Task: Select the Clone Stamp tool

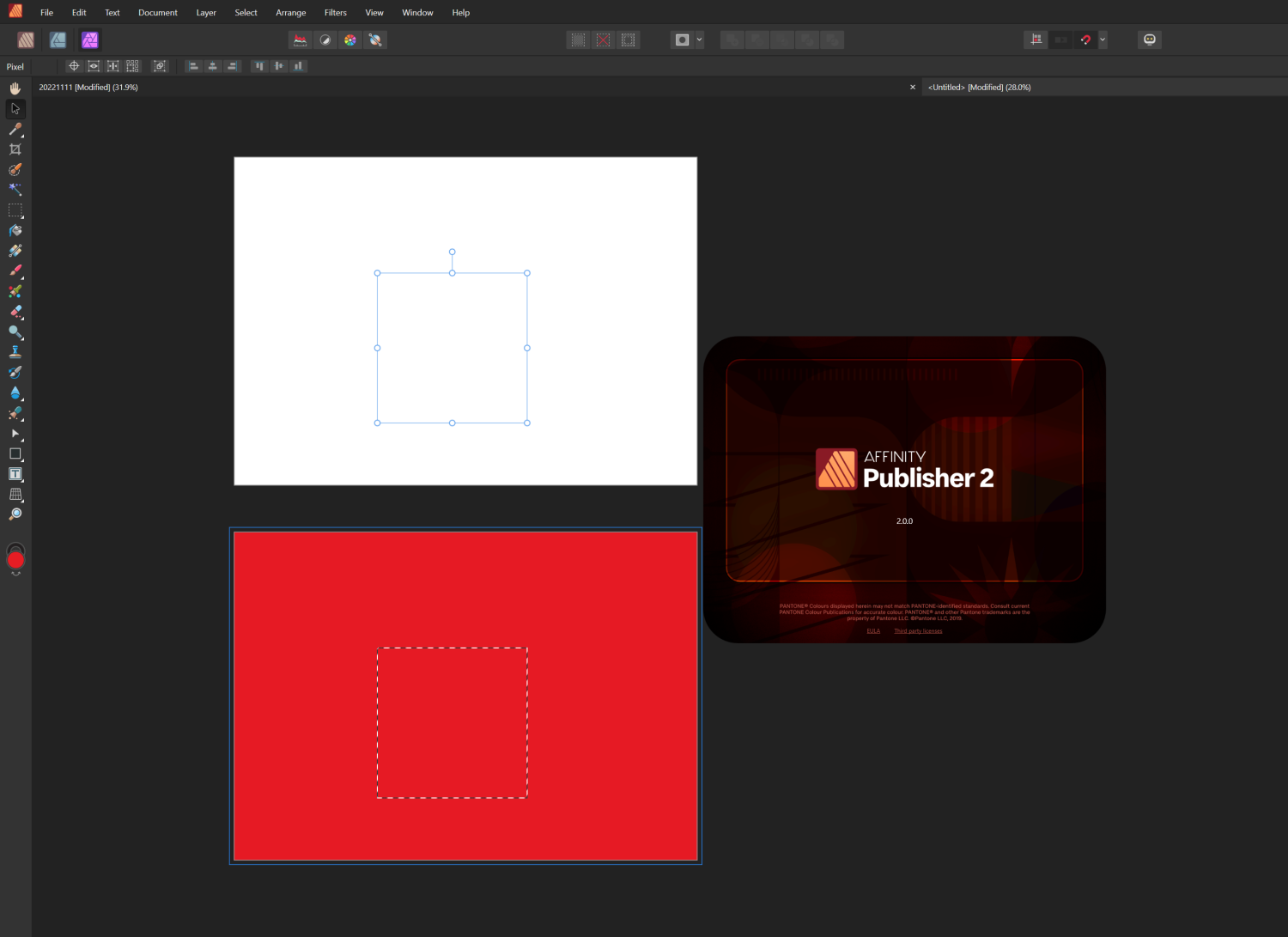Action: click(x=15, y=350)
